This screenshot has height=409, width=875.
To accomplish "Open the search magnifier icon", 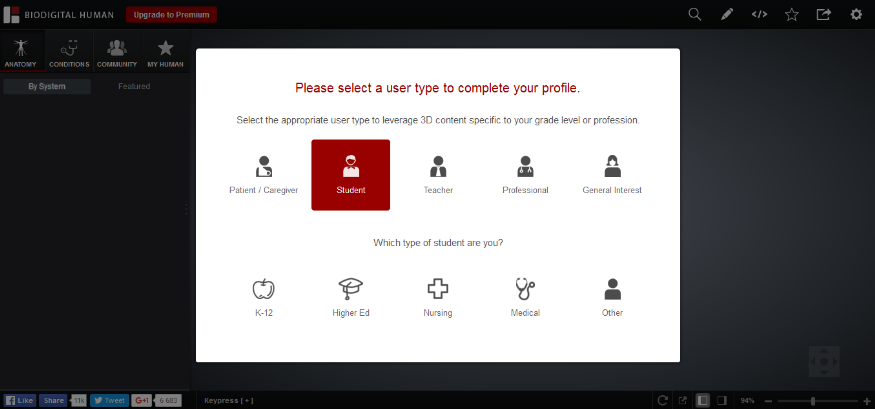I will (x=695, y=15).
